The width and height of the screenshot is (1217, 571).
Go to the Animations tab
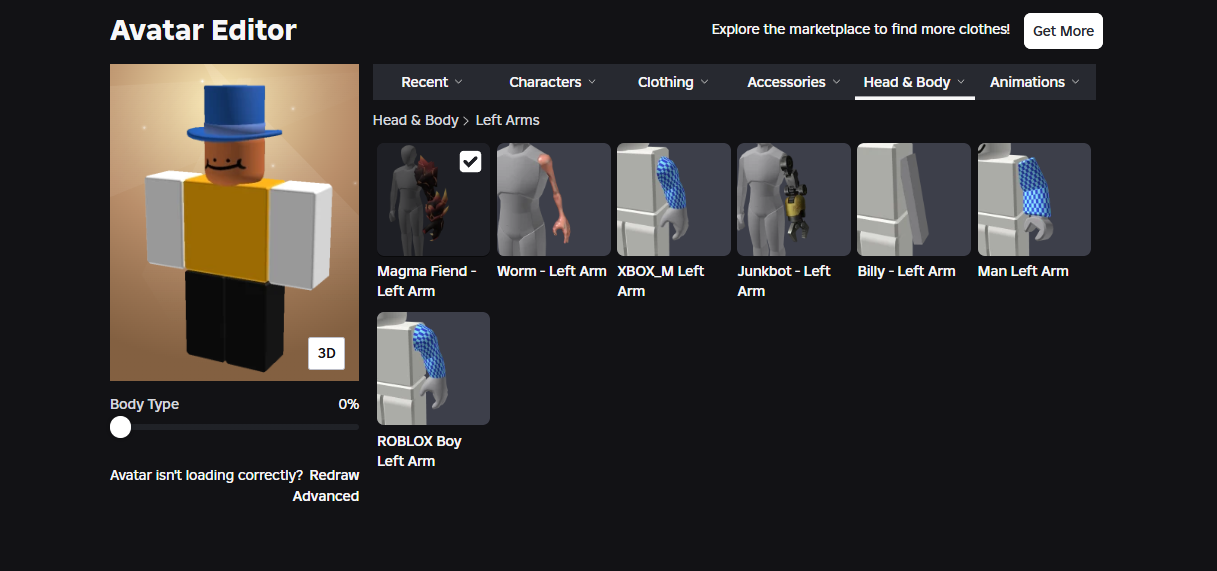[1035, 82]
